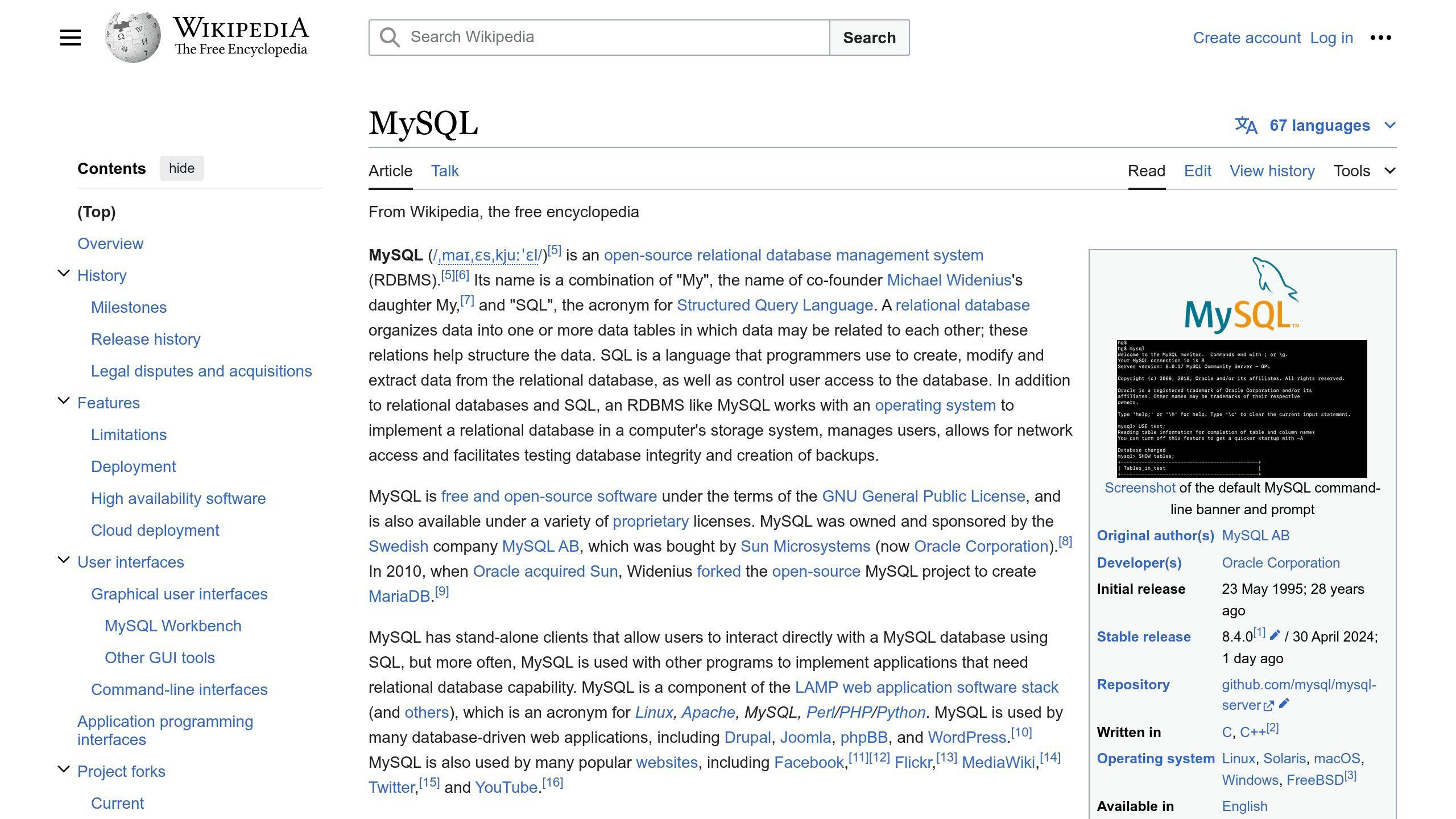Screen dimensions: 1456x819
Task: Open github.com/mysql/mysql-server repository link
Action: [x=1299, y=694]
